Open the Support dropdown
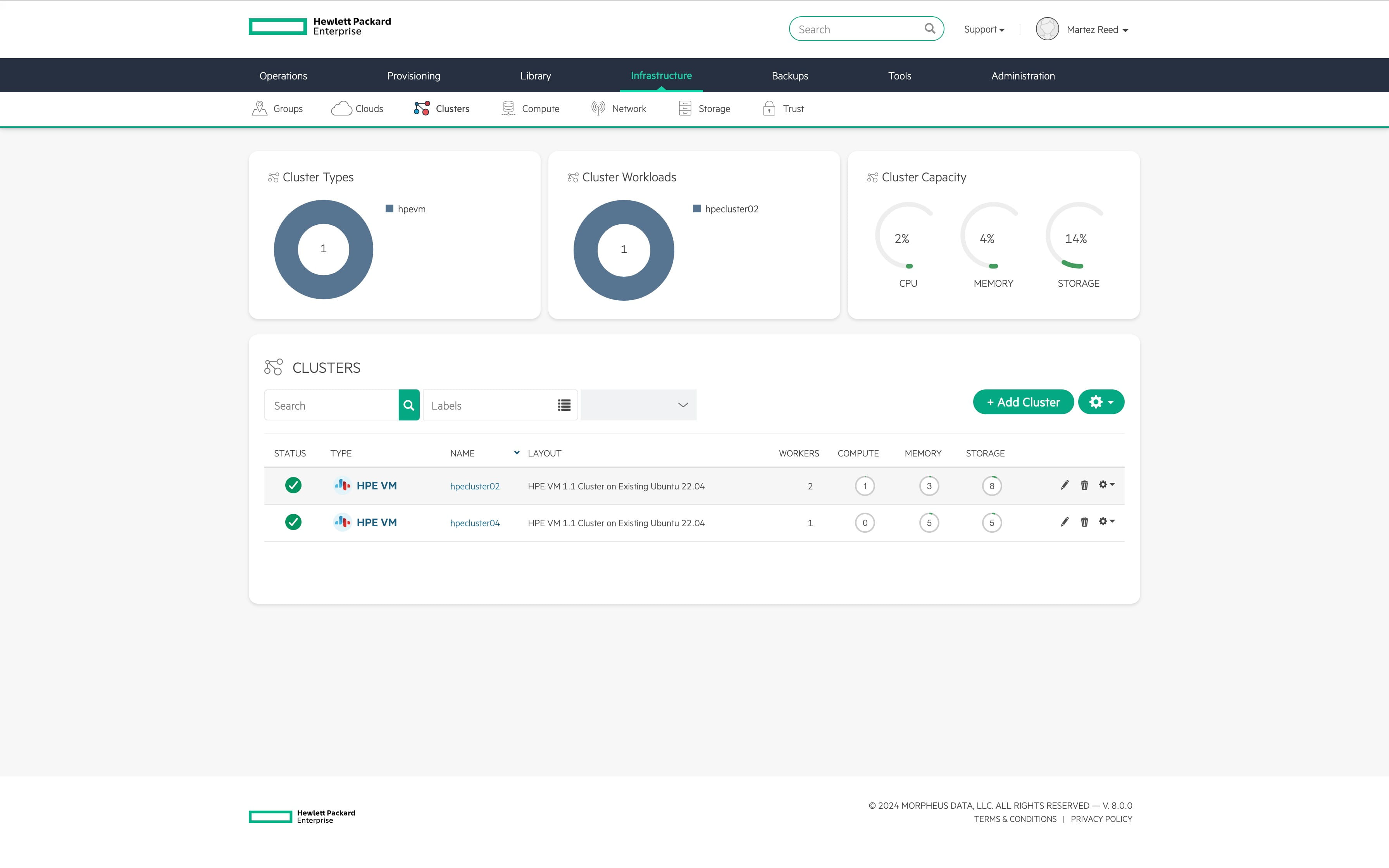The height and width of the screenshot is (868, 1389). tap(984, 29)
